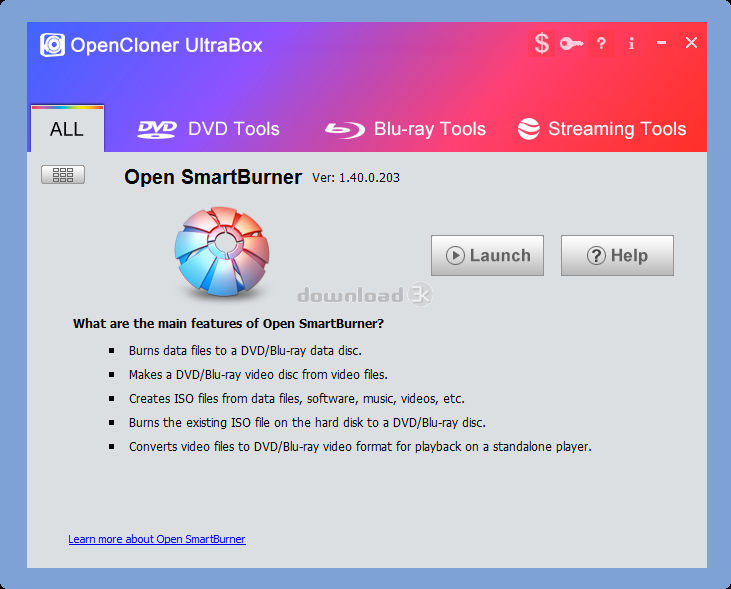Open the key registration icon
The width and height of the screenshot is (731, 589).
pyautogui.click(x=572, y=44)
